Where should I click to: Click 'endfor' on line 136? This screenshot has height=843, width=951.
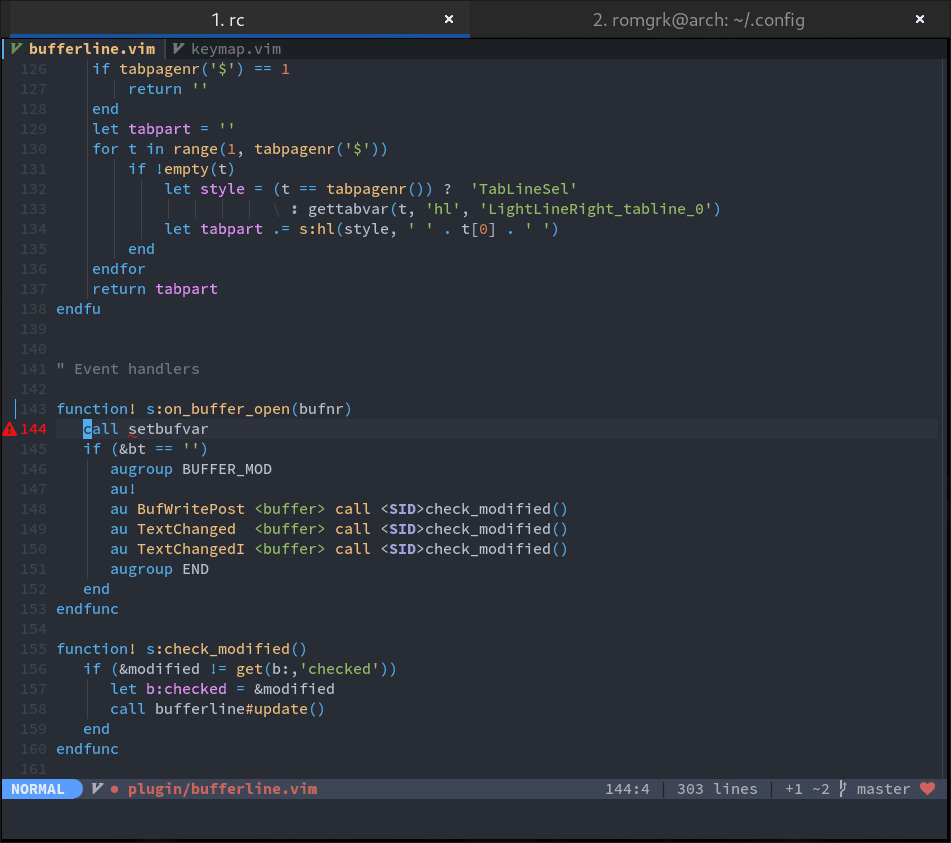pyautogui.click(x=119, y=269)
